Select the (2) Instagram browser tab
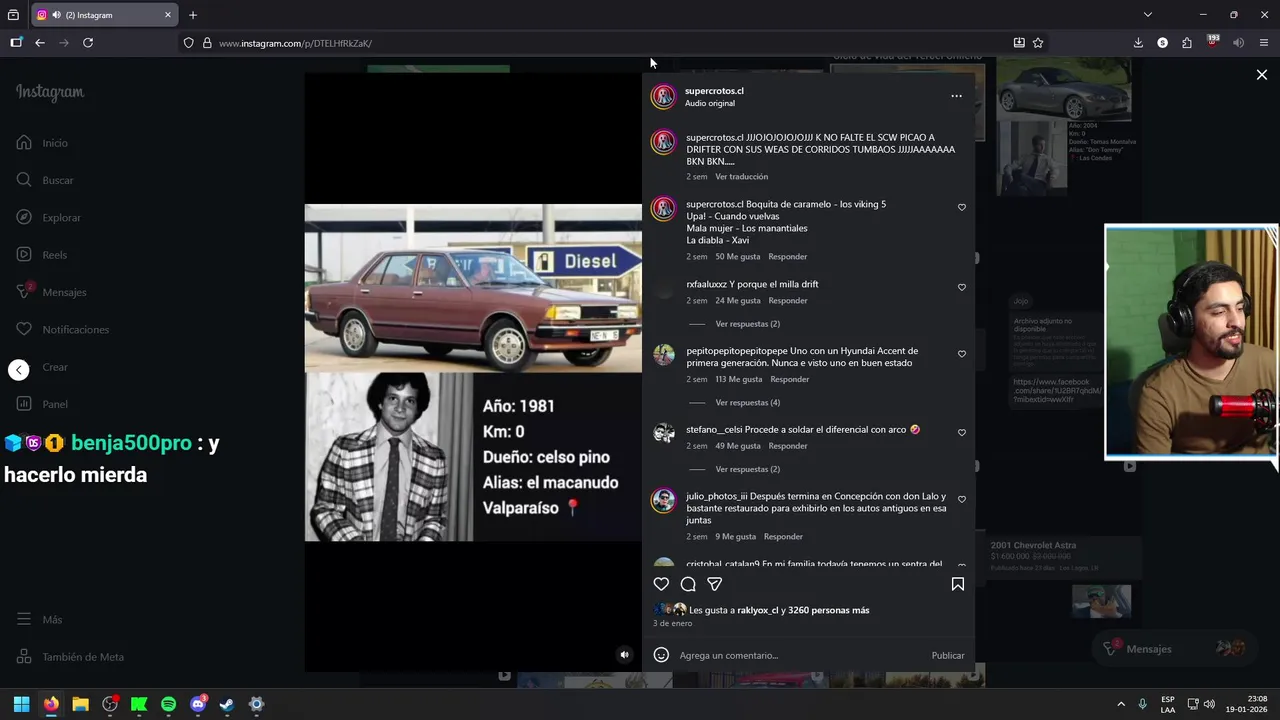This screenshot has height=720, width=1280. click(104, 15)
